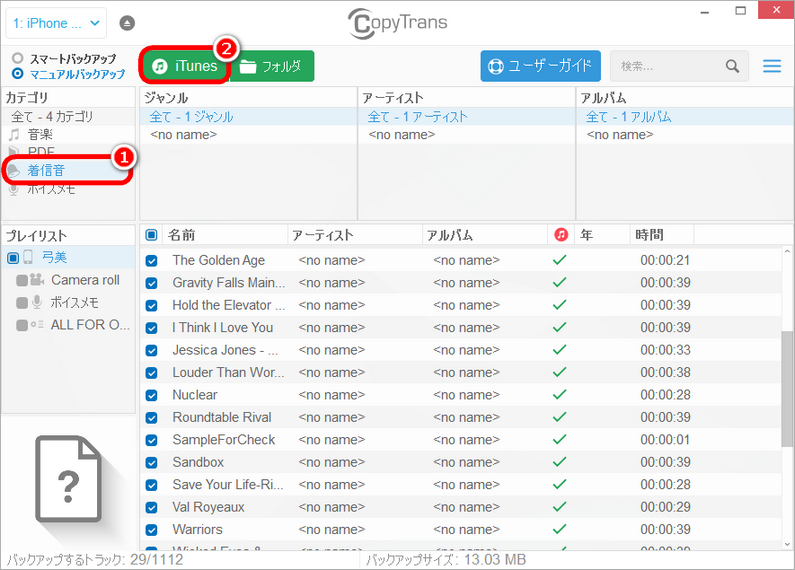Click the iTunes backup button
The width and height of the screenshot is (795, 570).
(x=185, y=66)
